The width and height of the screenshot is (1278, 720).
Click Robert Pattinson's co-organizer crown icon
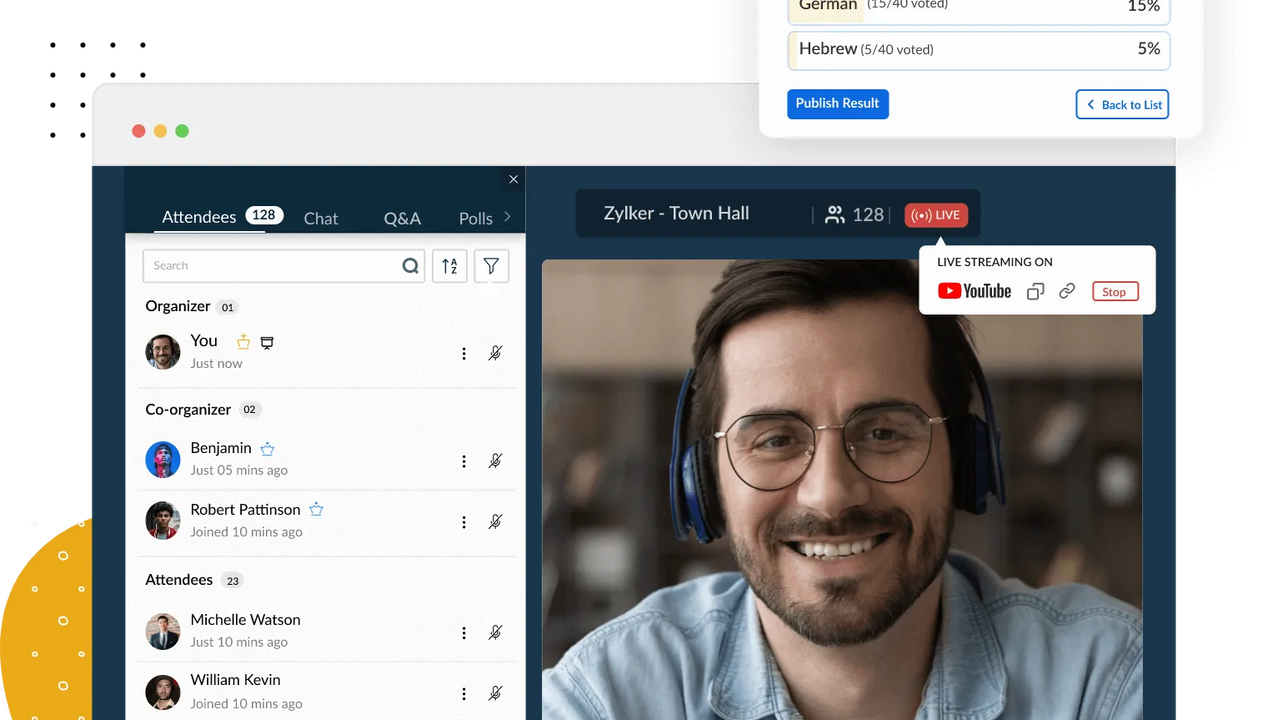pyautogui.click(x=316, y=509)
